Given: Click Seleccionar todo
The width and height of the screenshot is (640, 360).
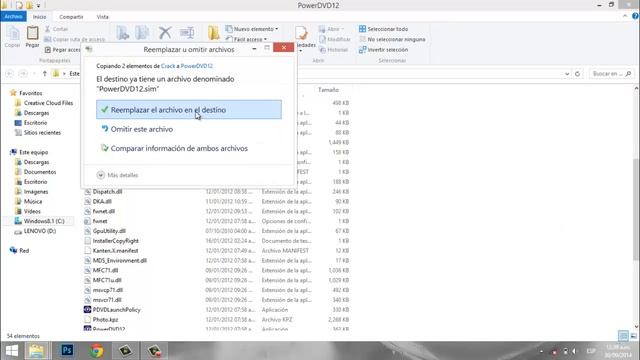Looking at the screenshot, I should [x=383, y=29].
